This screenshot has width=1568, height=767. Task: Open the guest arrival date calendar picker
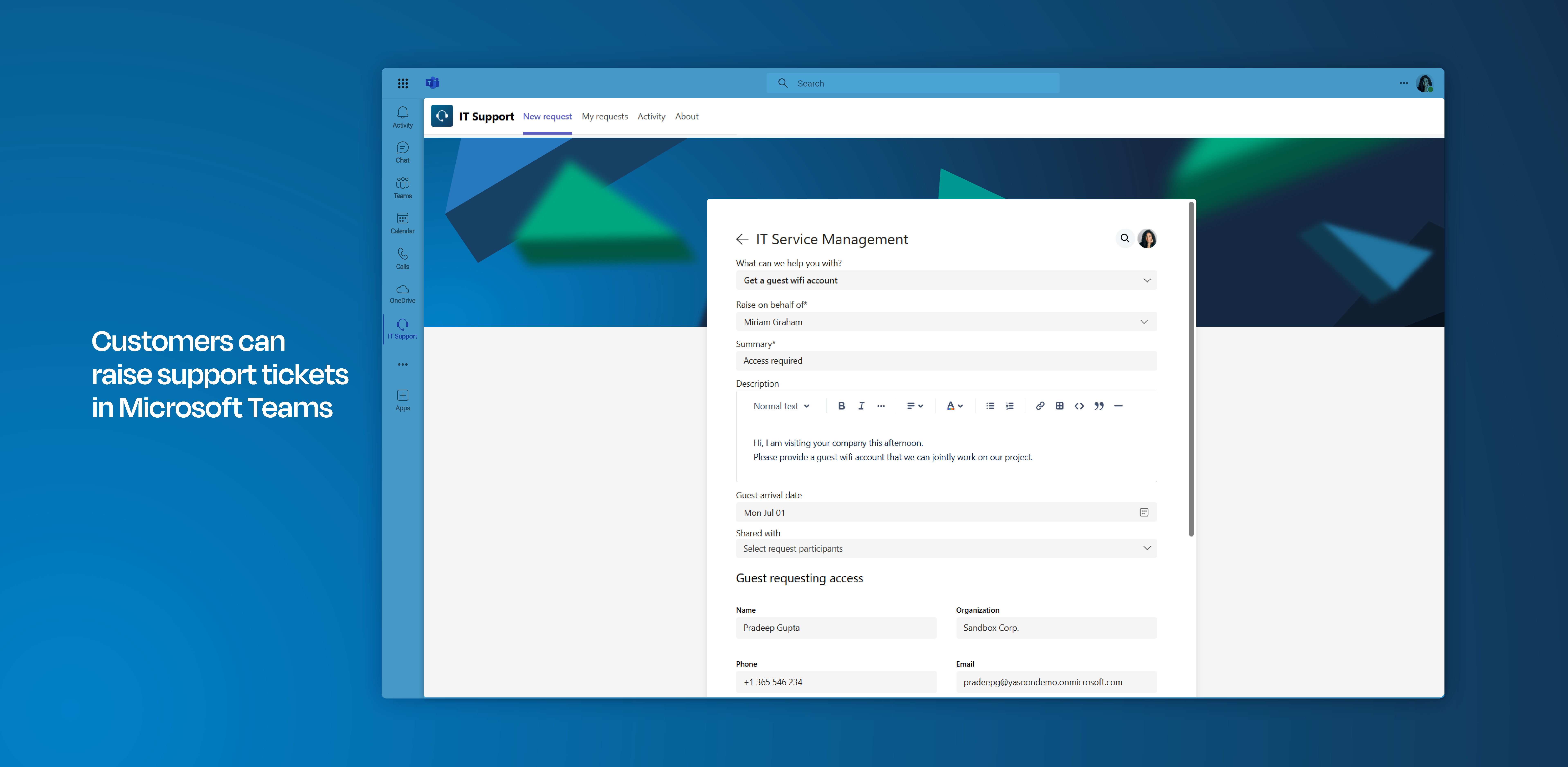[x=1144, y=513]
